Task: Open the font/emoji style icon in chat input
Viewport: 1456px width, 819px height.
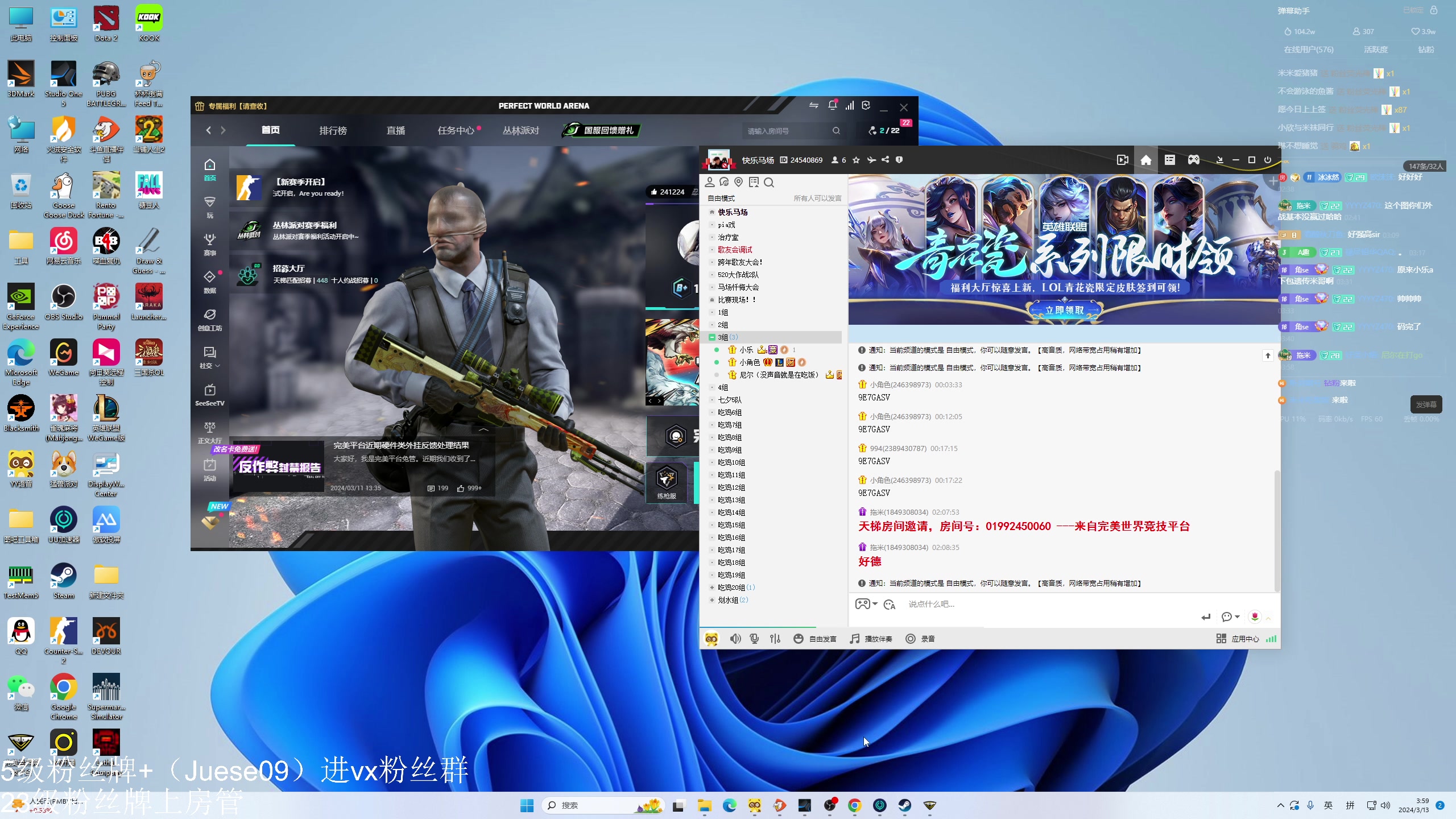Action: pos(890,604)
